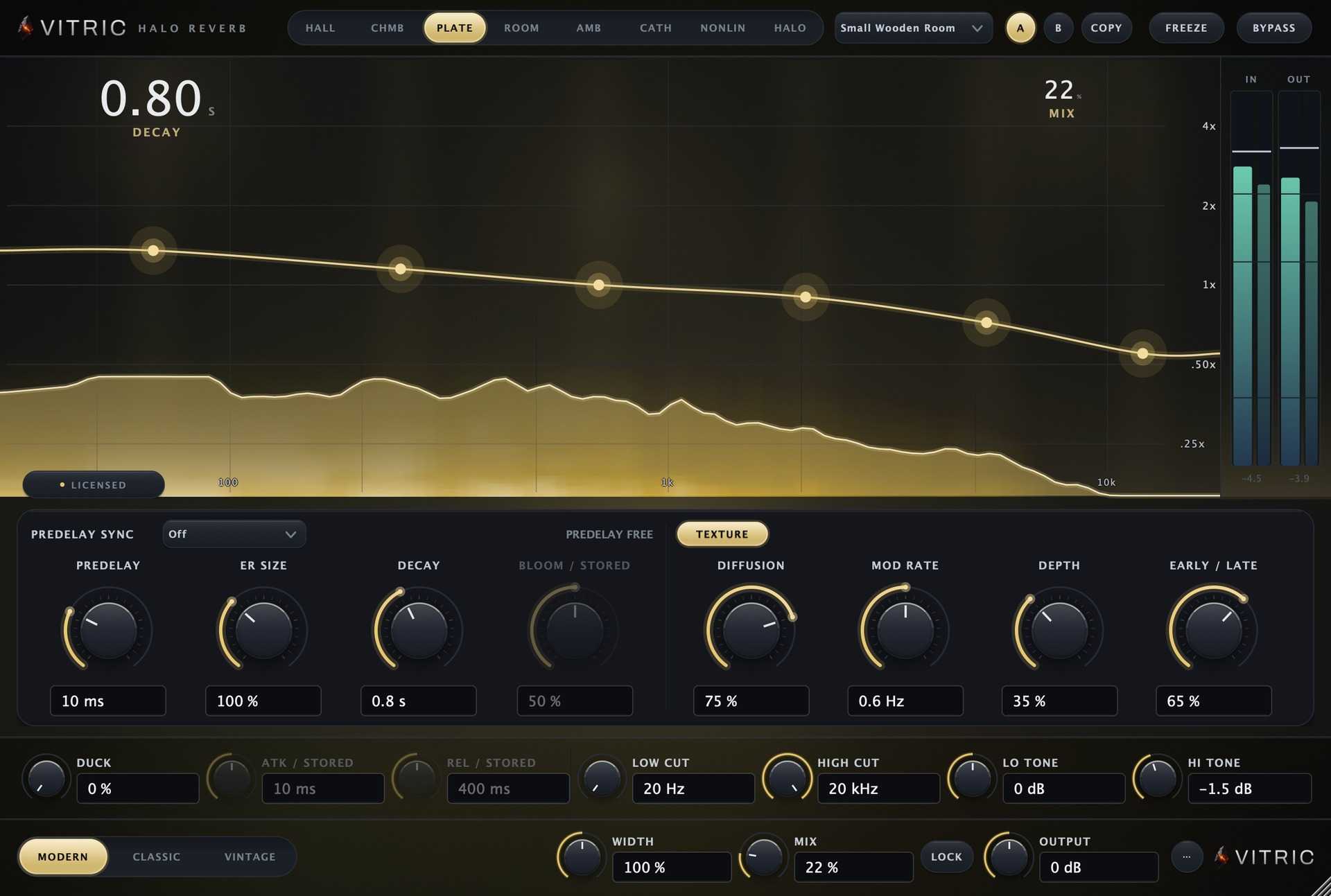Click the HI TONE knob
Image resolution: width=1331 pixels, height=896 pixels.
click(1157, 778)
